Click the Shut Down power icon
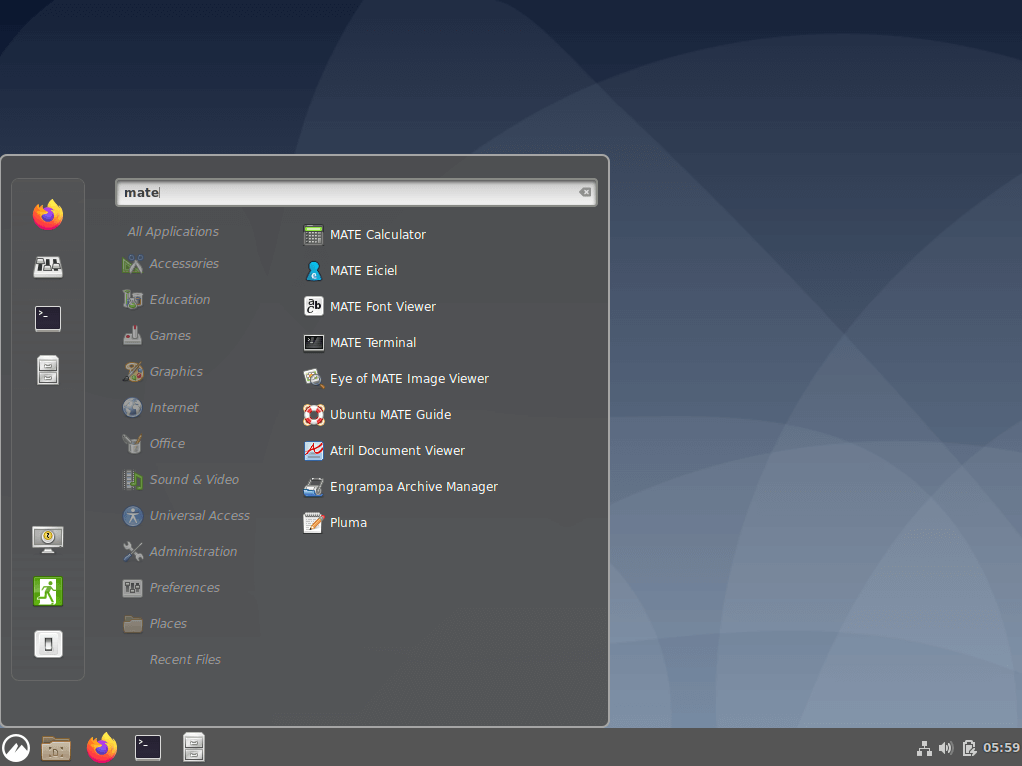This screenshot has width=1022, height=766. pos(48,643)
